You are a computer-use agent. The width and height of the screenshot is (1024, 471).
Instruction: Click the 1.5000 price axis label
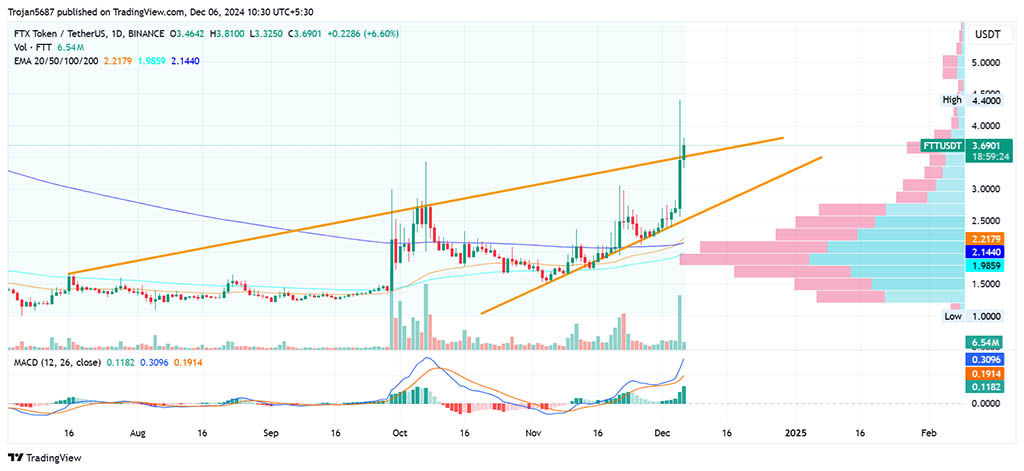click(984, 285)
